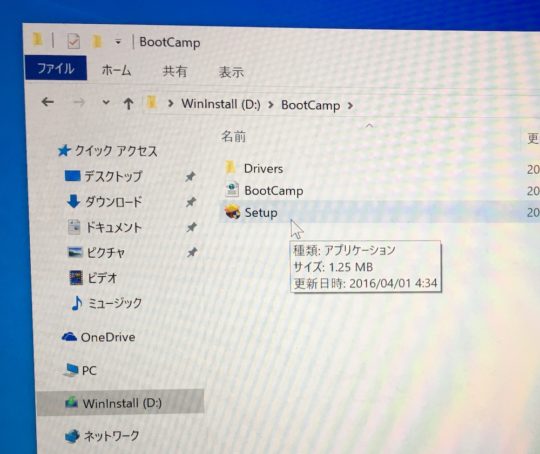Click the PC computer icon
540x454 pixels.
(x=71, y=370)
